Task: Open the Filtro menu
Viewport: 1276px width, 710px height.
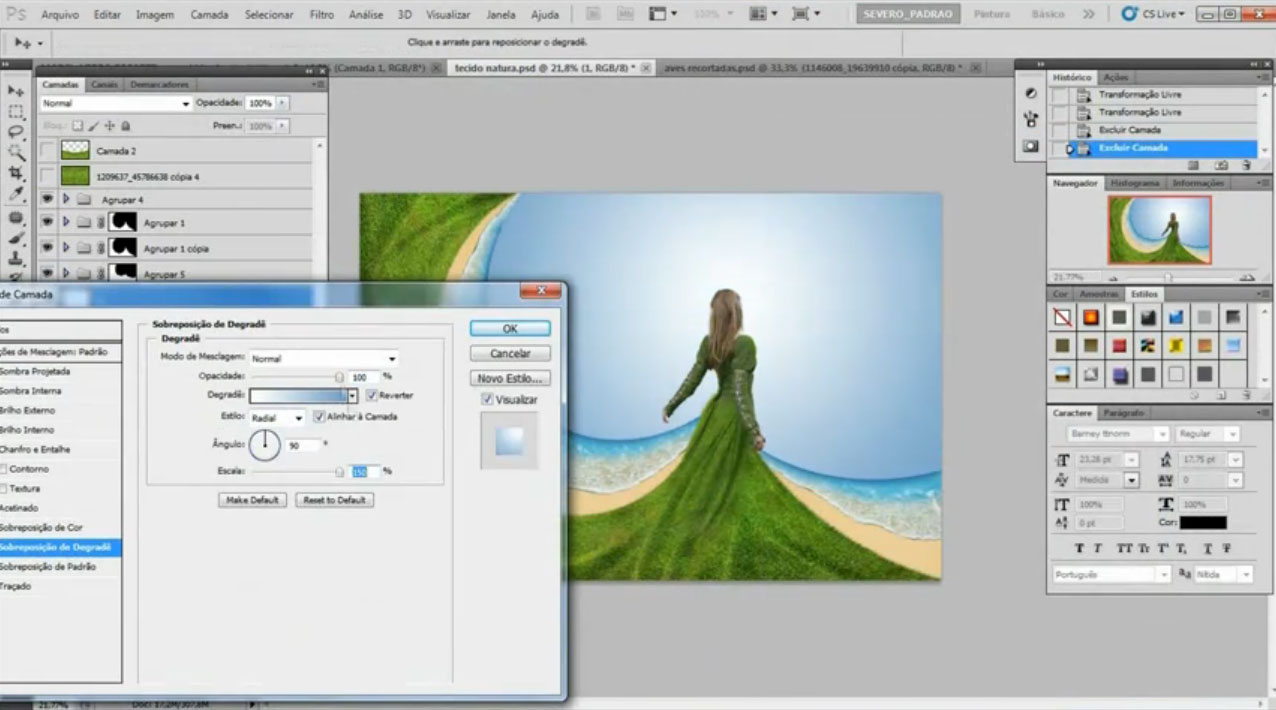Action: pos(321,15)
